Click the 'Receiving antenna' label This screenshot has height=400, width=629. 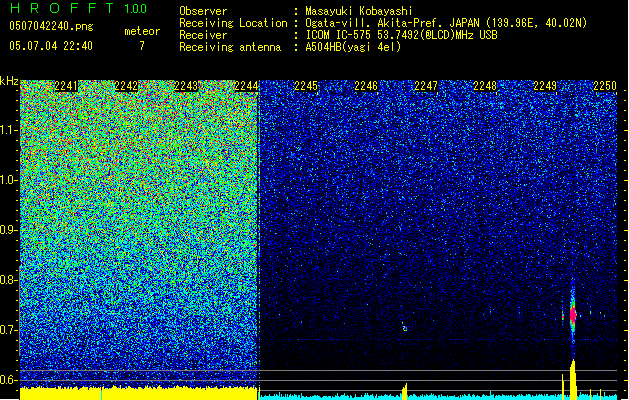coord(230,47)
